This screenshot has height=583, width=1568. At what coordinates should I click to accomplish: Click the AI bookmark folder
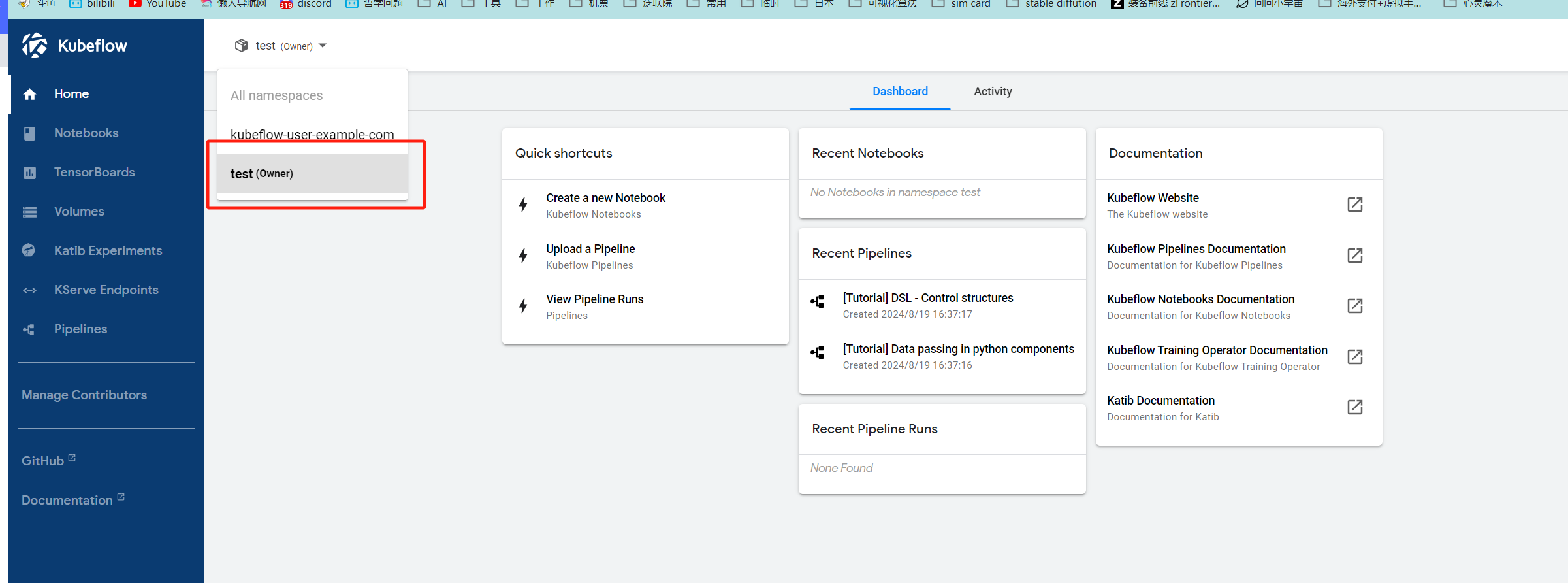[x=432, y=4]
